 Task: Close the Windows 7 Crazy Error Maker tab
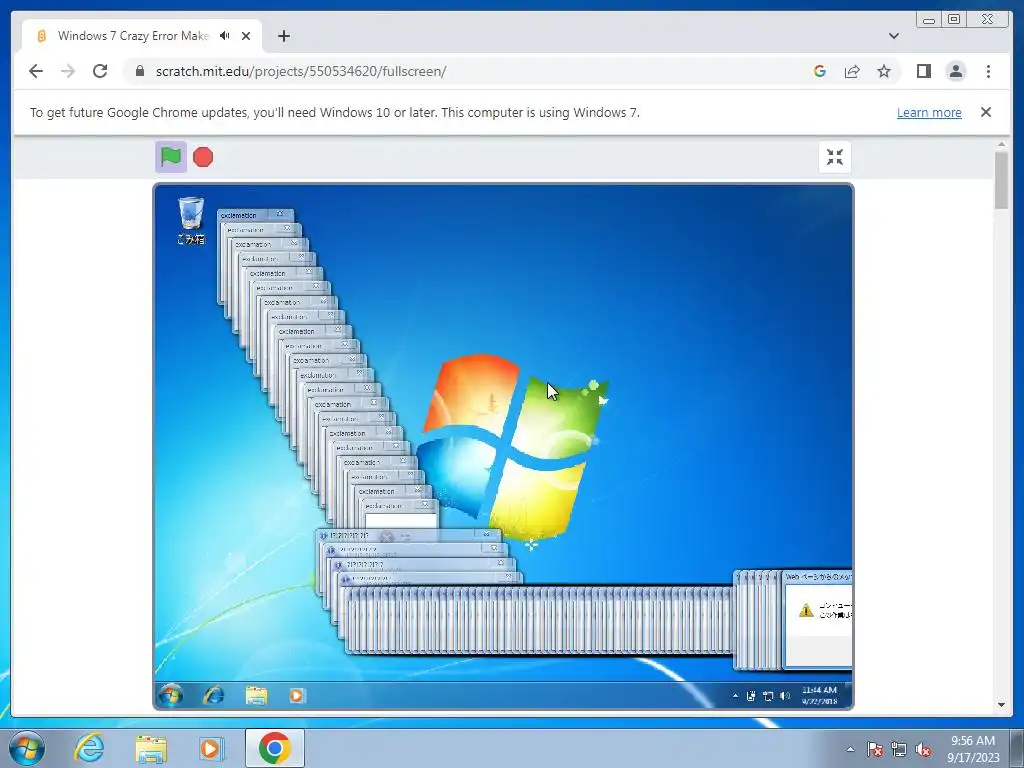[246, 36]
